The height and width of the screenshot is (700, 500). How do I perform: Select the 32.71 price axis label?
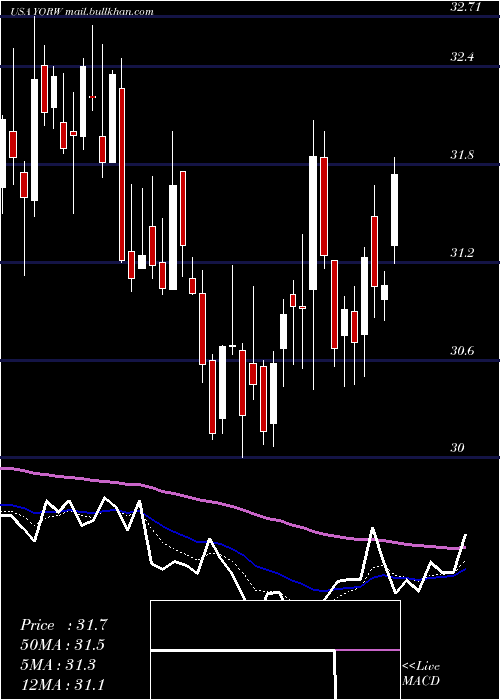tap(466, 7)
